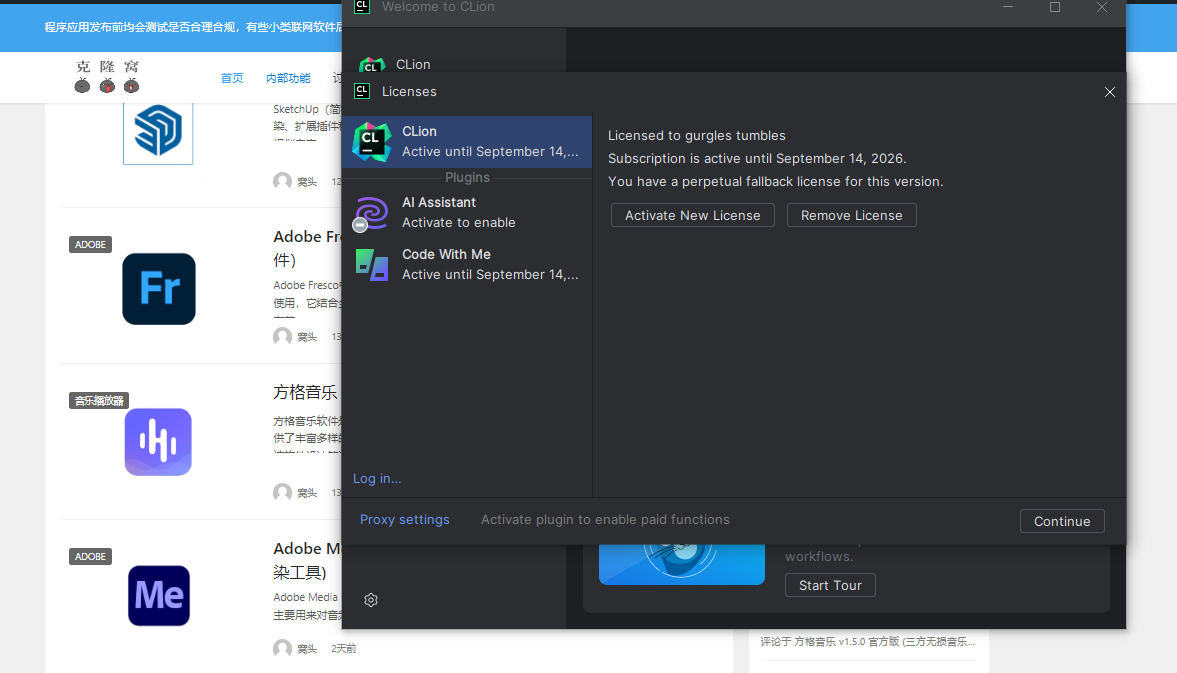Maximize the Welcome to CLion window
This screenshot has width=1177, height=673.
(x=1055, y=7)
